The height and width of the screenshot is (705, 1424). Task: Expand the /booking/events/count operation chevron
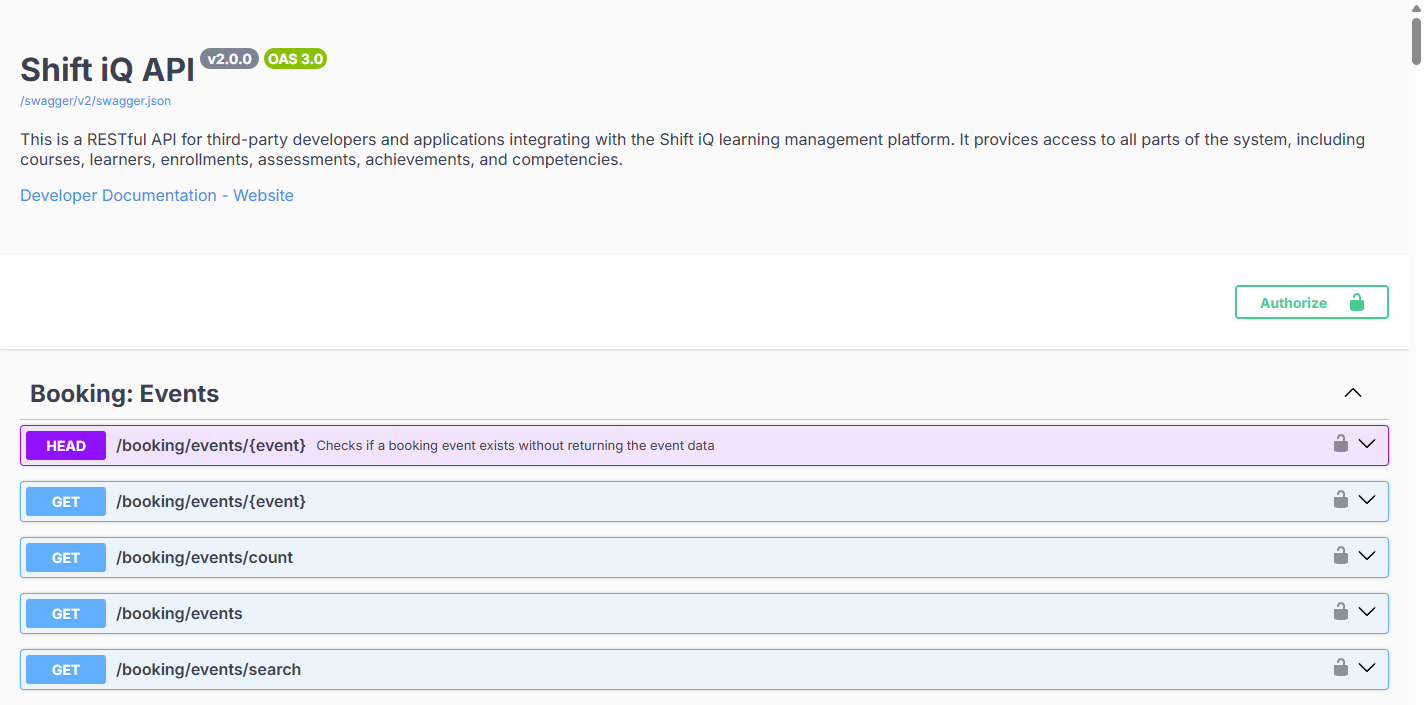(x=1367, y=555)
